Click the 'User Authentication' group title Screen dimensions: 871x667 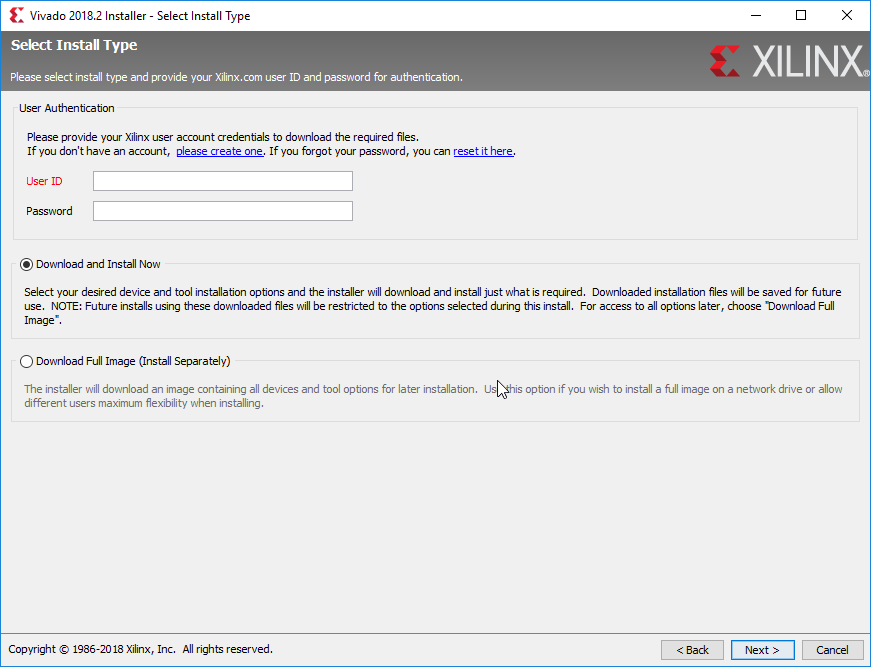(x=67, y=108)
